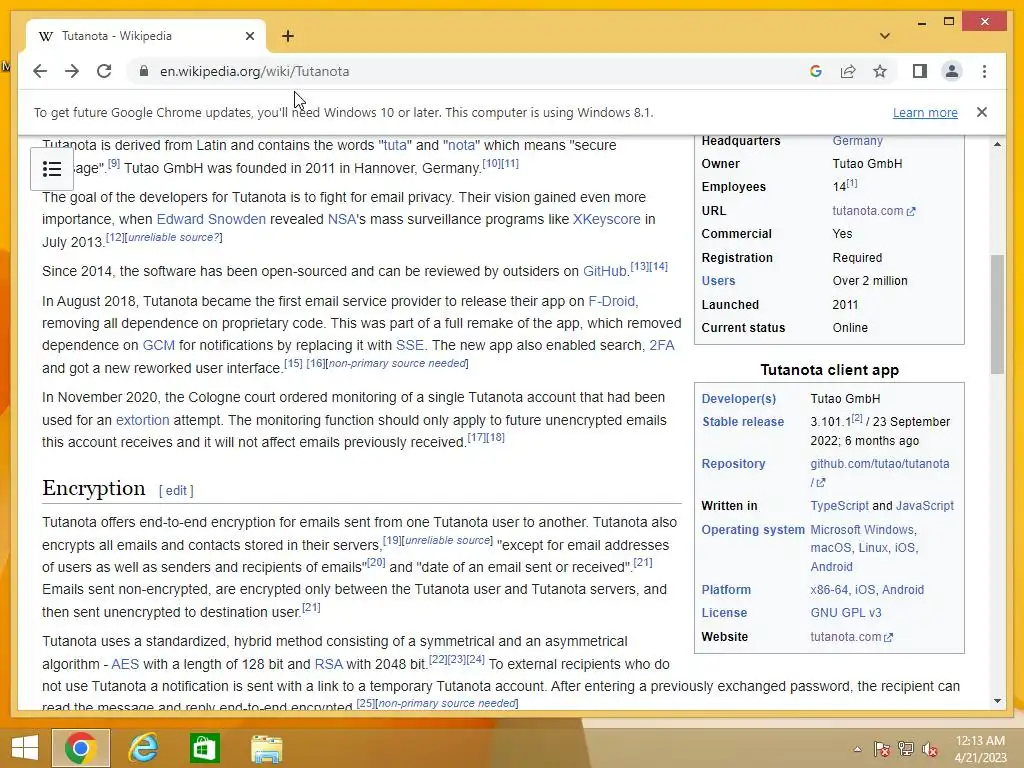Image resolution: width=1024 pixels, height=768 pixels.
Task: Follow the extortion link
Action: [142, 420]
